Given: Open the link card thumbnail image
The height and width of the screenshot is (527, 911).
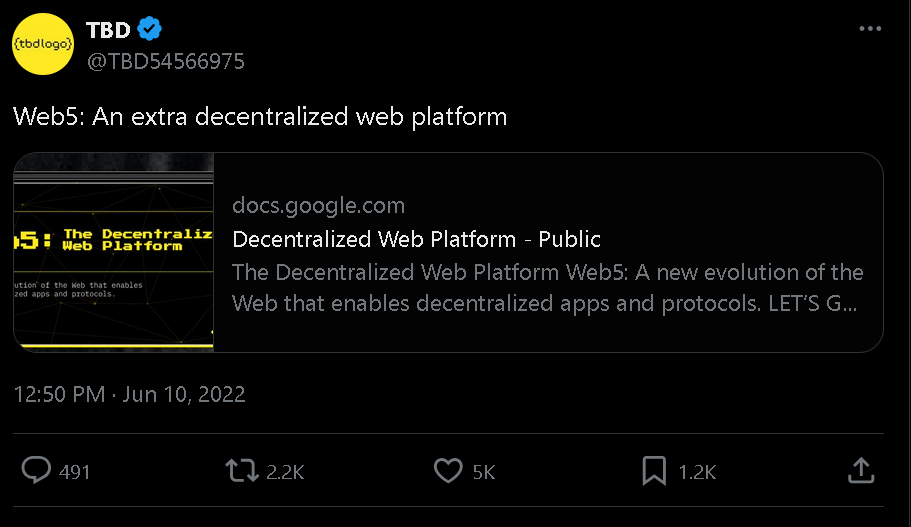Looking at the screenshot, I should (x=114, y=252).
